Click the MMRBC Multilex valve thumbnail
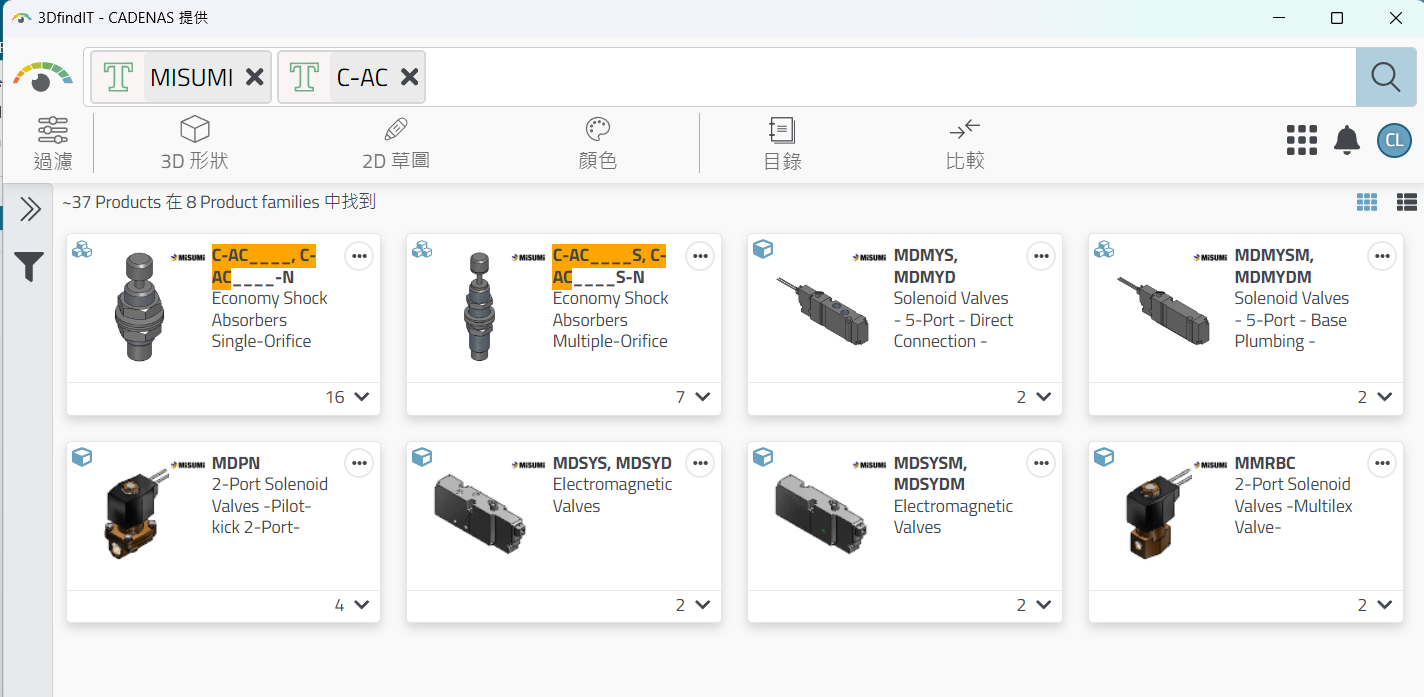The width and height of the screenshot is (1424, 697). (1158, 512)
